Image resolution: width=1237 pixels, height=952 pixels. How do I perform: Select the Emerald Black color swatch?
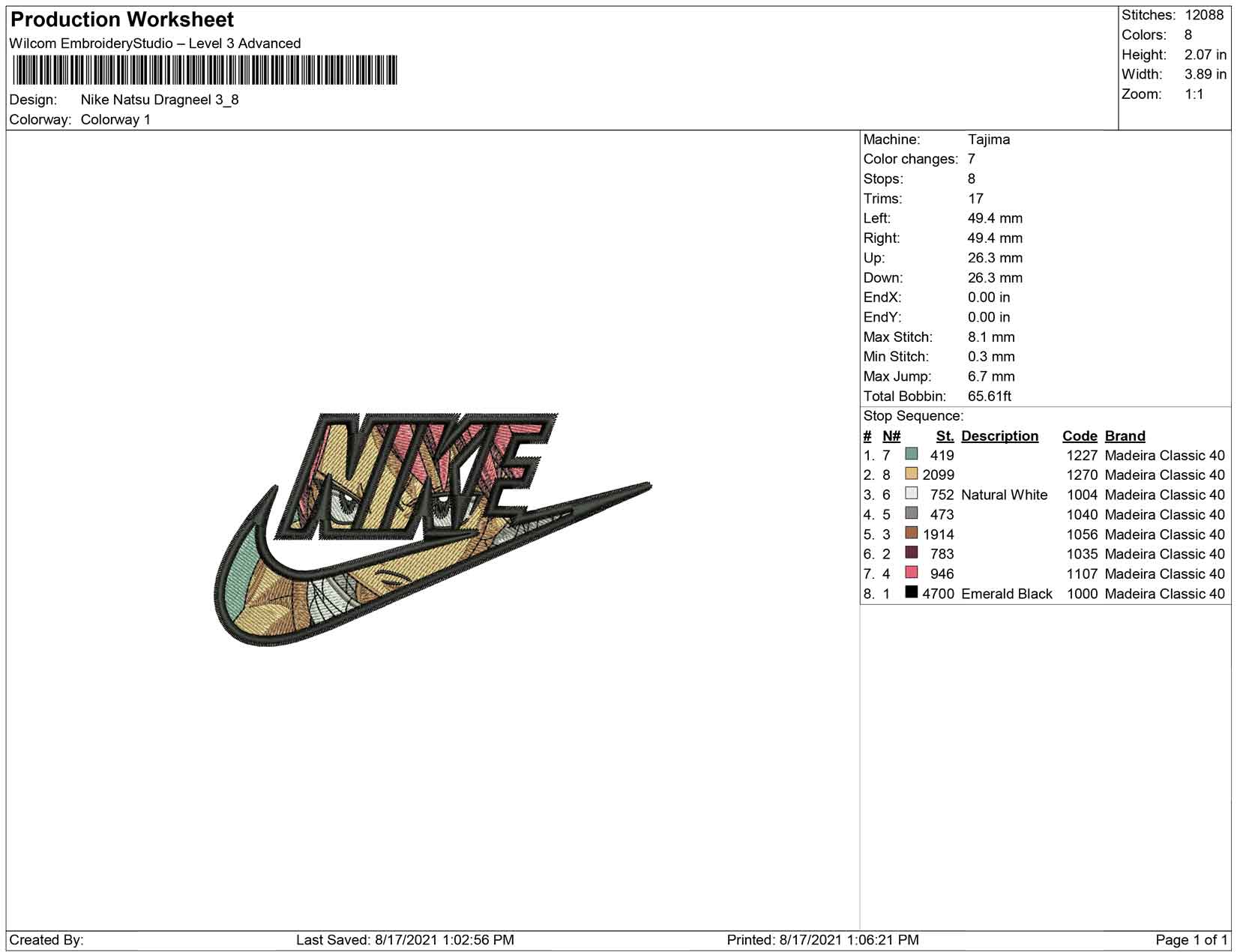[912, 592]
